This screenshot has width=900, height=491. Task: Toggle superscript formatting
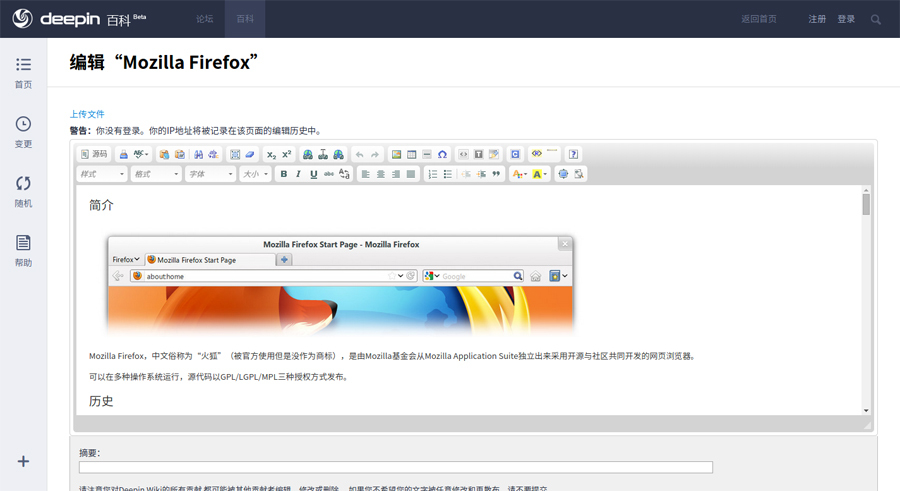pos(286,154)
